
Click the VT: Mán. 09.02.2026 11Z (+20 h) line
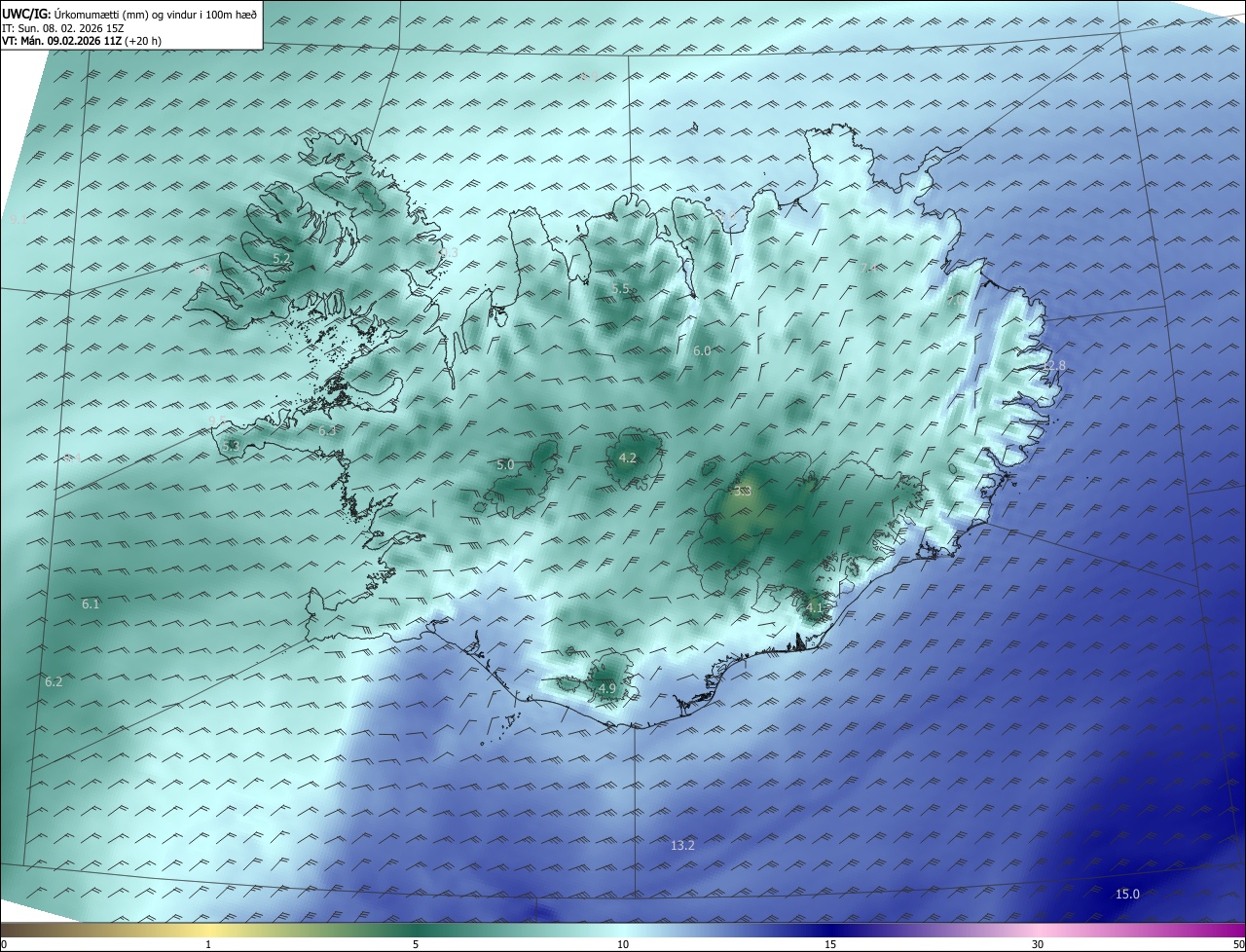click(82, 42)
